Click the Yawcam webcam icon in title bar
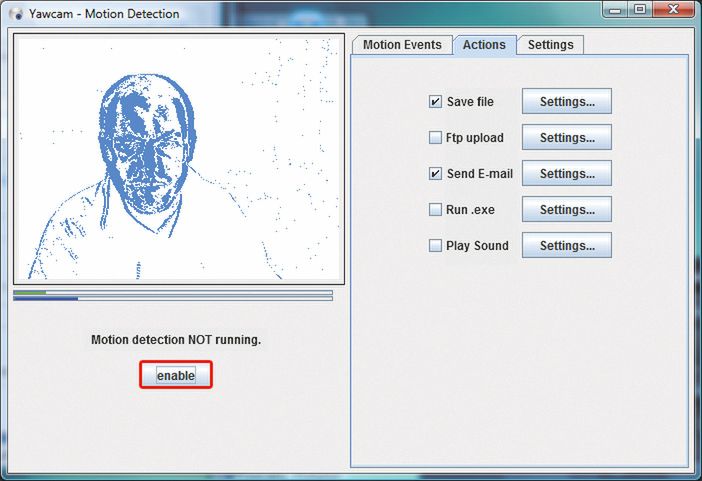702x481 pixels. [x=16, y=14]
